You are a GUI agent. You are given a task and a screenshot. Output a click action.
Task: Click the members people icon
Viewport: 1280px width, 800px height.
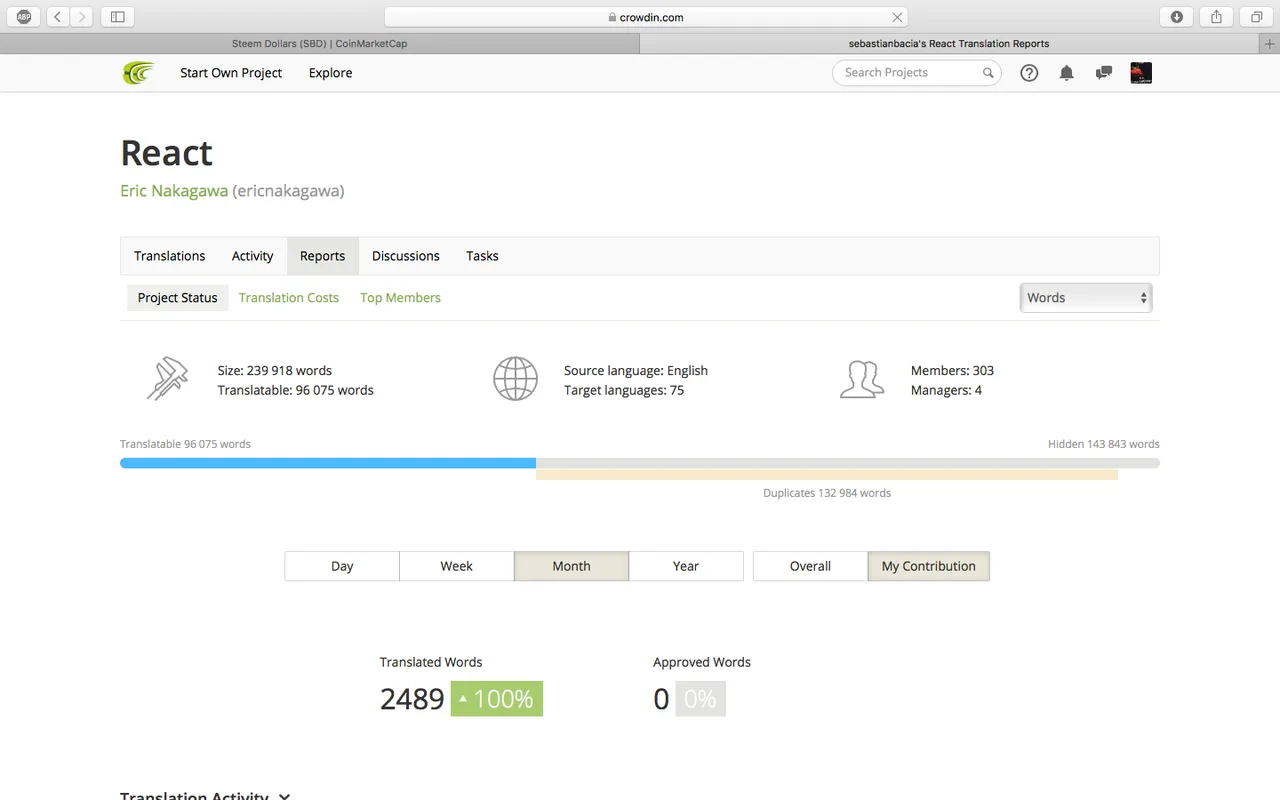[x=862, y=380]
